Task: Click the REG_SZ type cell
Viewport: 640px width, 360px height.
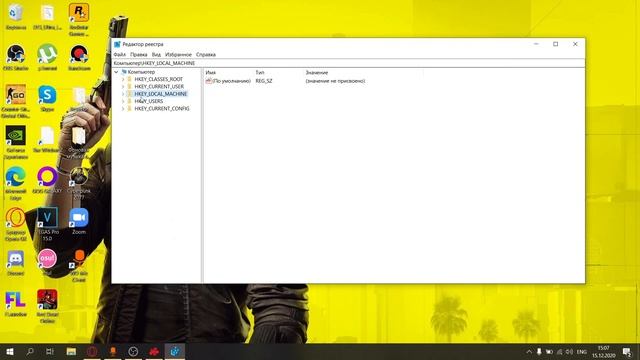Action: (x=264, y=81)
